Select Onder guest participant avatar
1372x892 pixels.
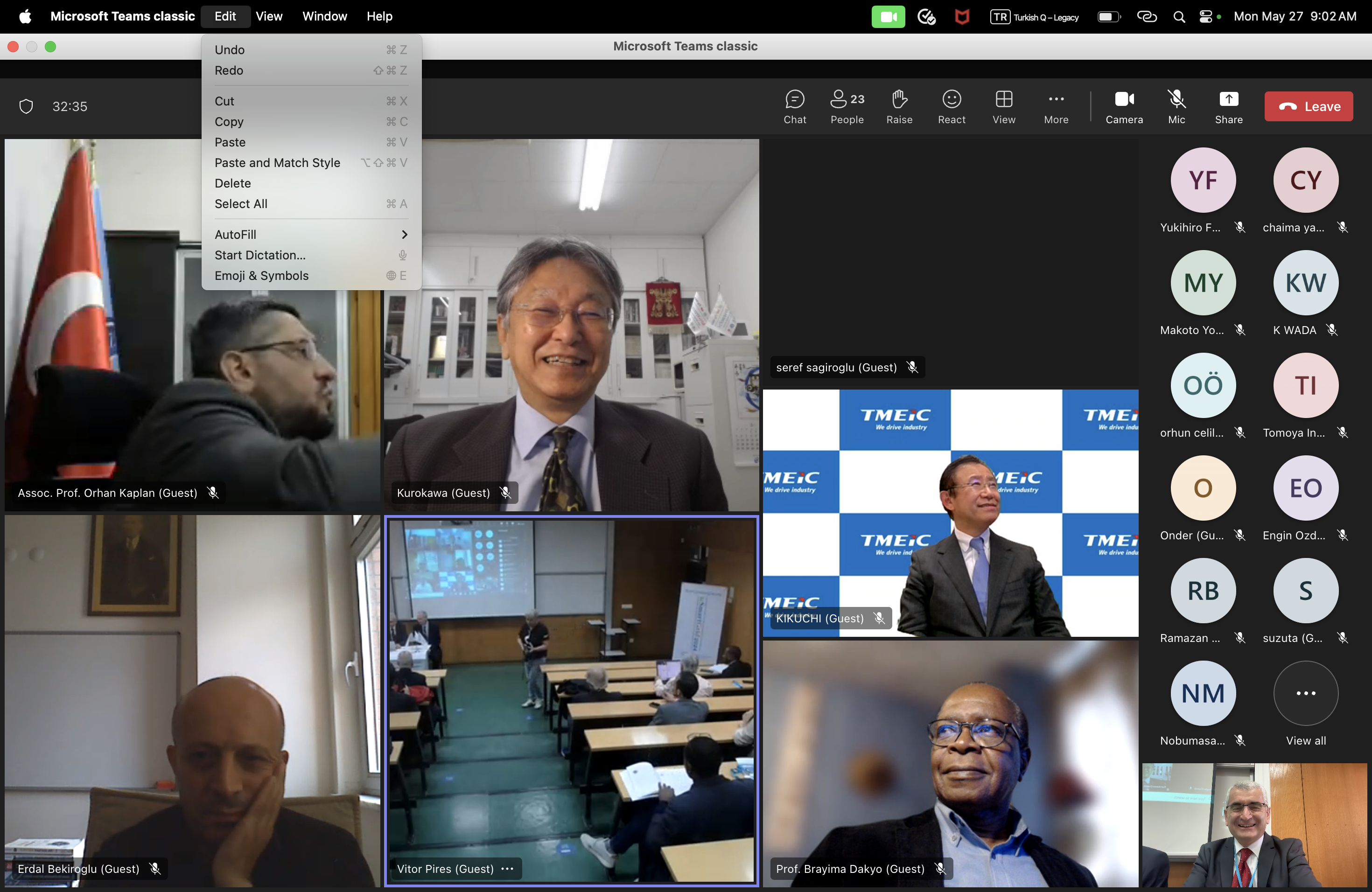[x=1203, y=488]
